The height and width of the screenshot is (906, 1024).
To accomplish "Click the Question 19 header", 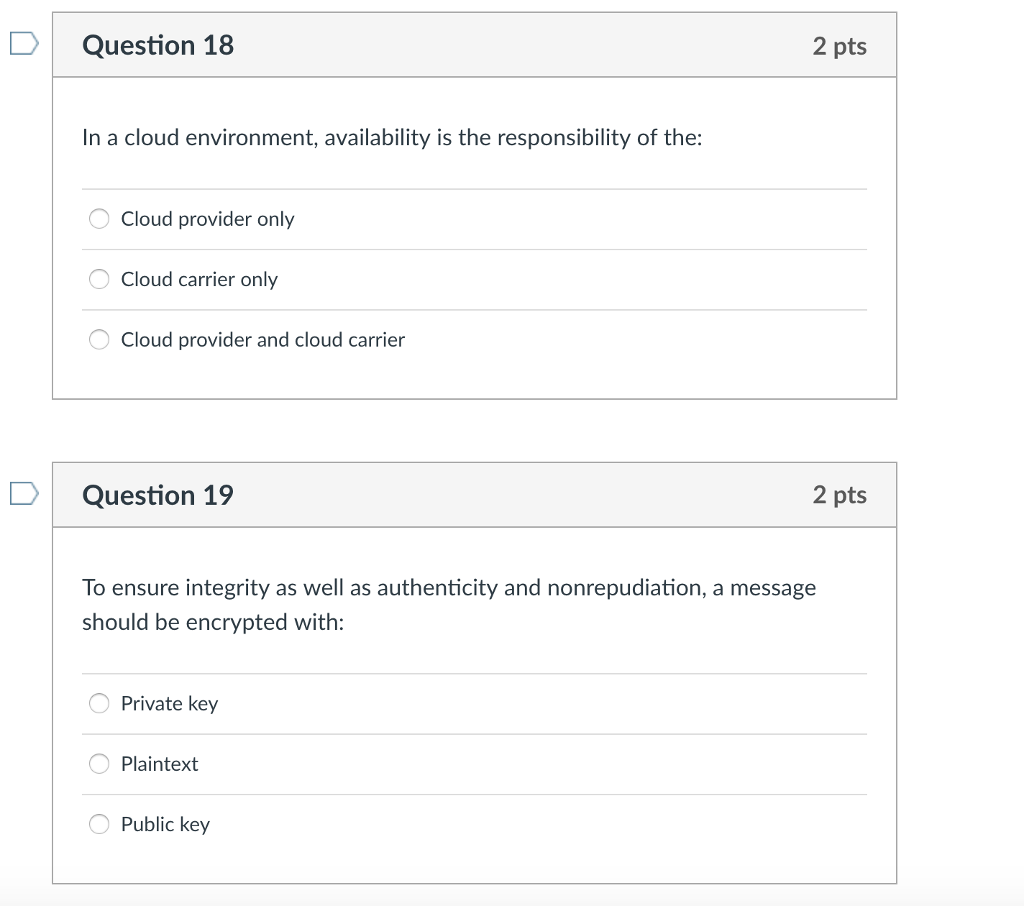I will tap(157, 495).
